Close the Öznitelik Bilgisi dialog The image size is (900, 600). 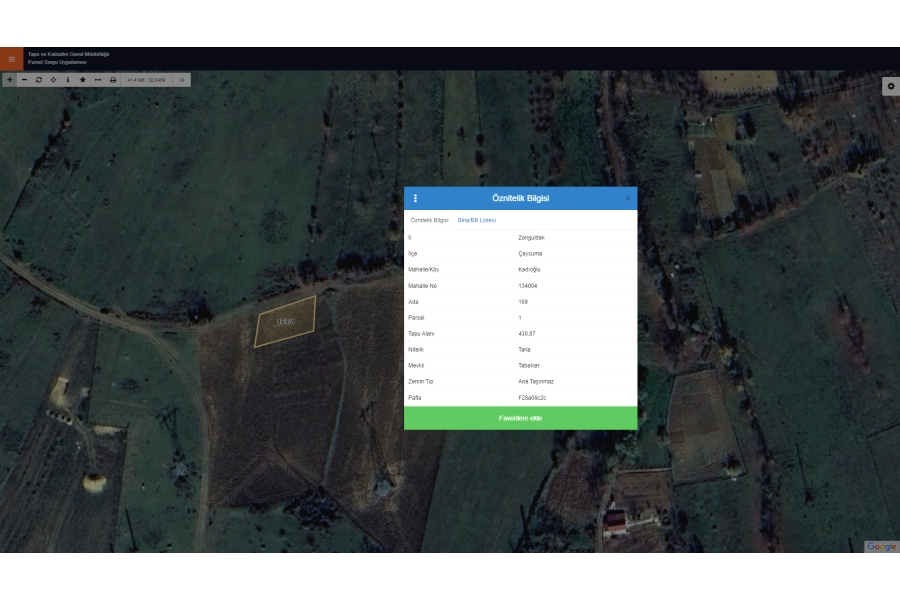[x=628, y=198]
